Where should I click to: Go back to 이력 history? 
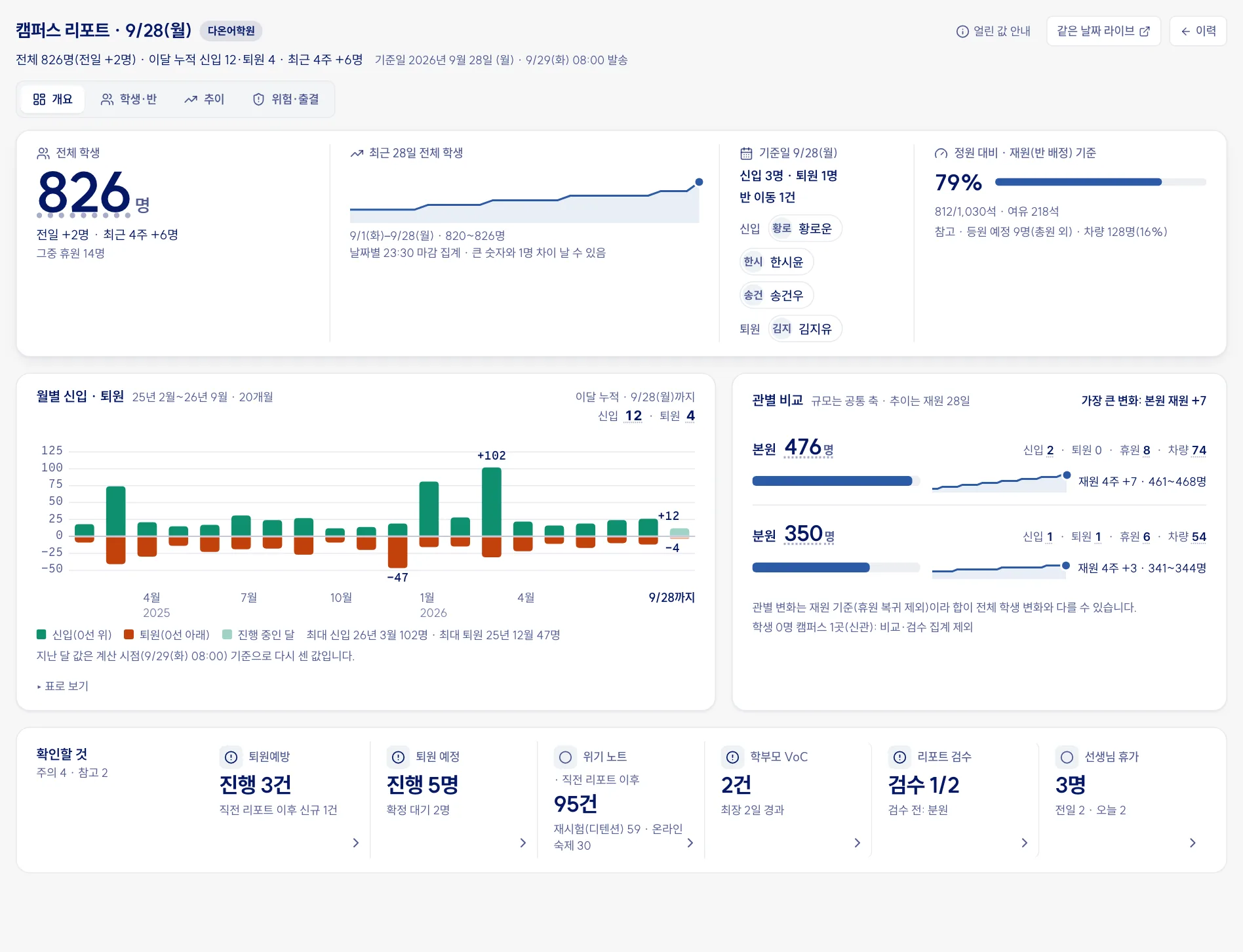(x=1198, y=31)
